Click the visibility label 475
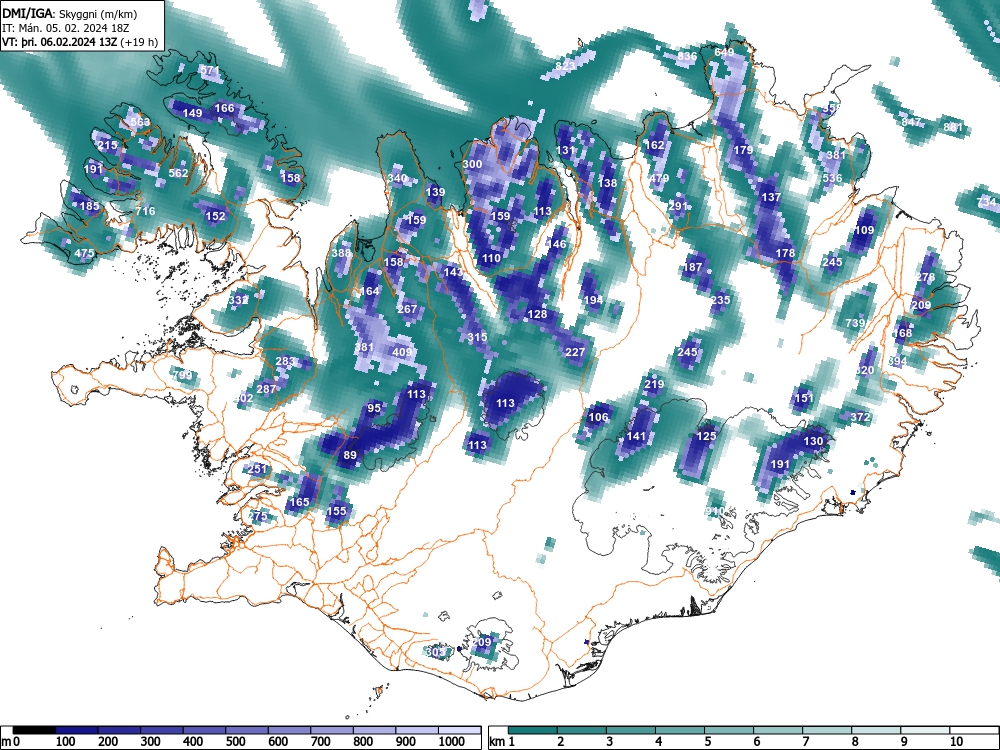Screen dimensions: 1000x750 (85, 253)
